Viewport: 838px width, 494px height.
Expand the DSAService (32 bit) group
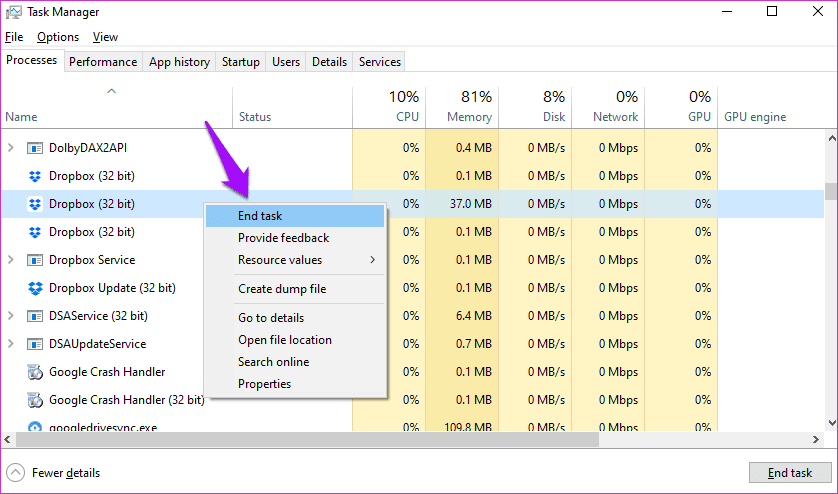(11, 315)
